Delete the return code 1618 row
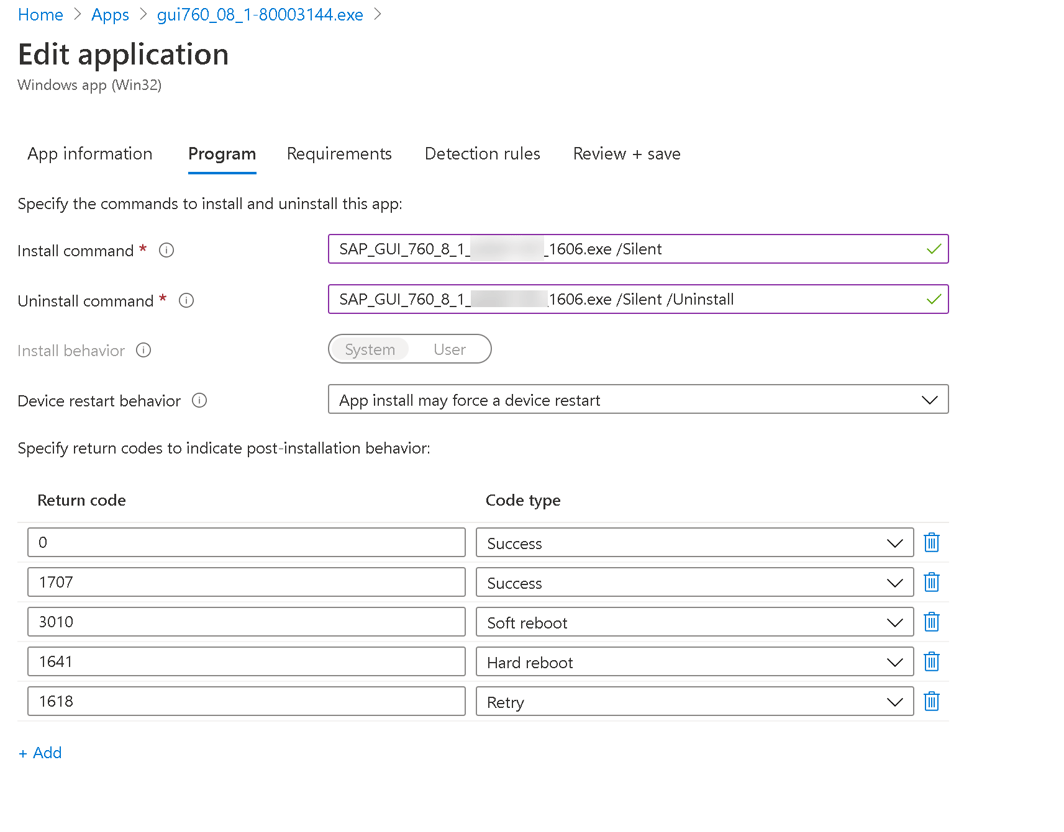The image size is (1064, 832). pyautogui.click(x=931, y=701)
